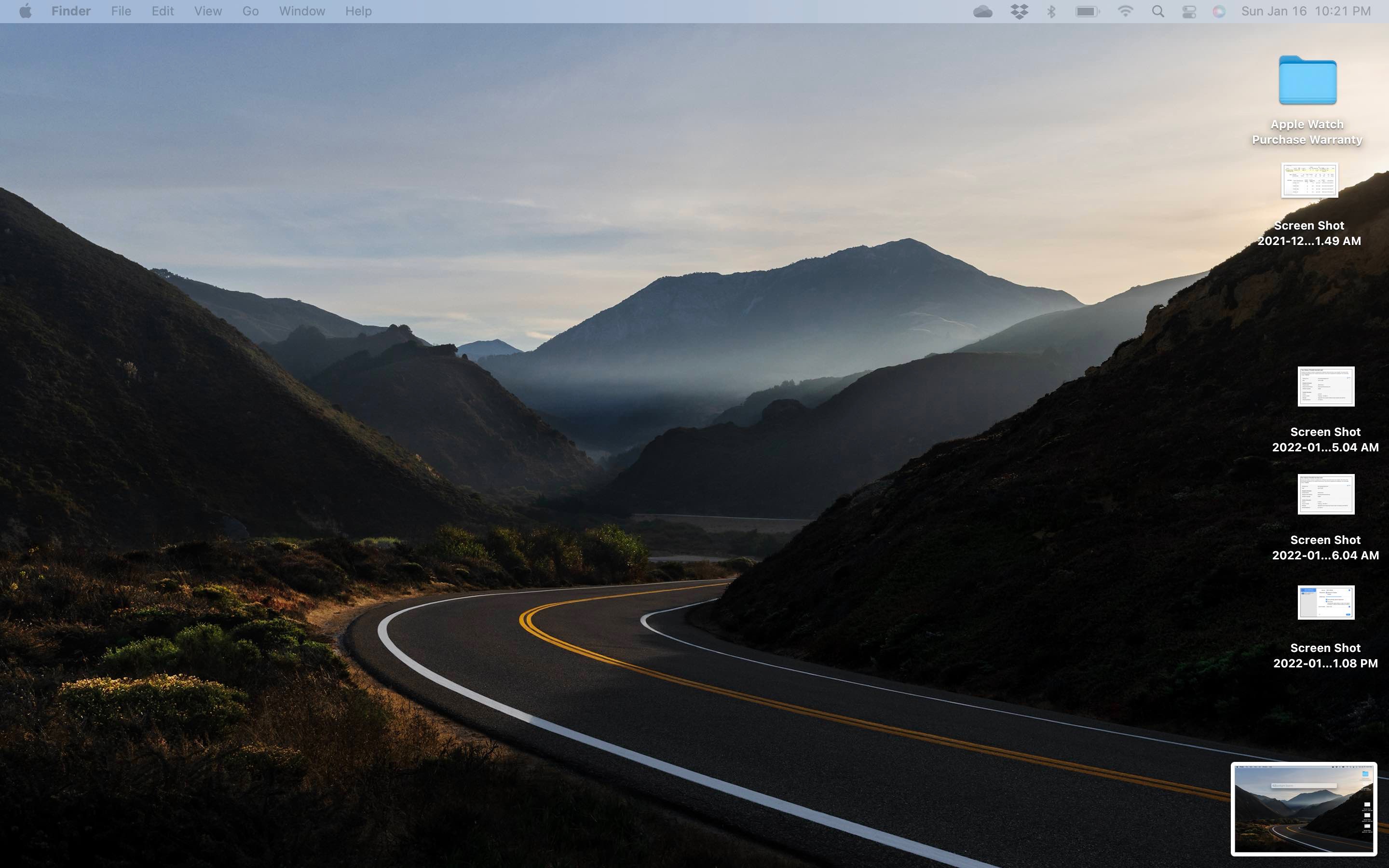Open the Go menu
Screen dimensions: 1389x868
point(250,12)
